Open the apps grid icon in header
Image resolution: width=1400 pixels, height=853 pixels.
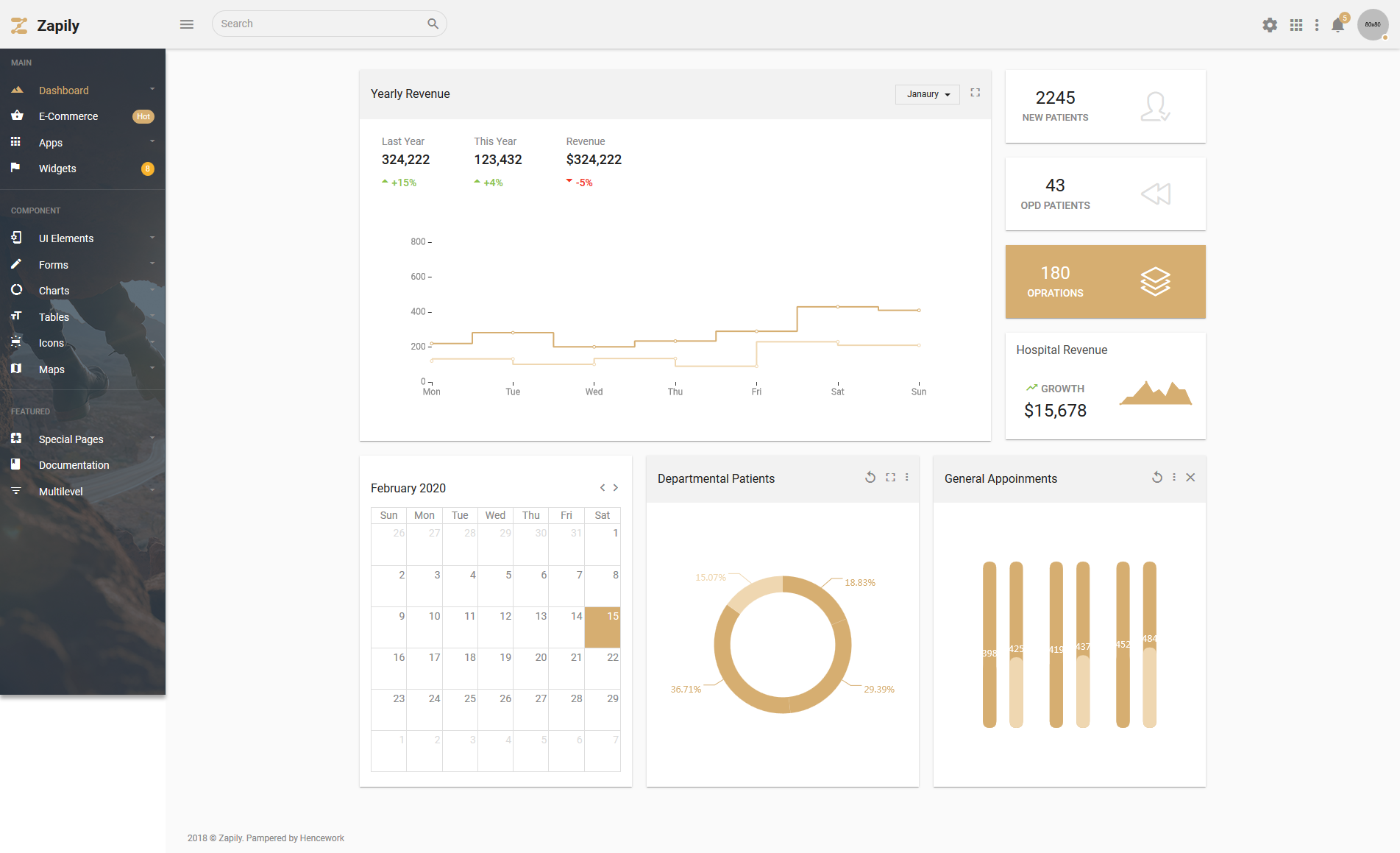[x=1296, y=25]
